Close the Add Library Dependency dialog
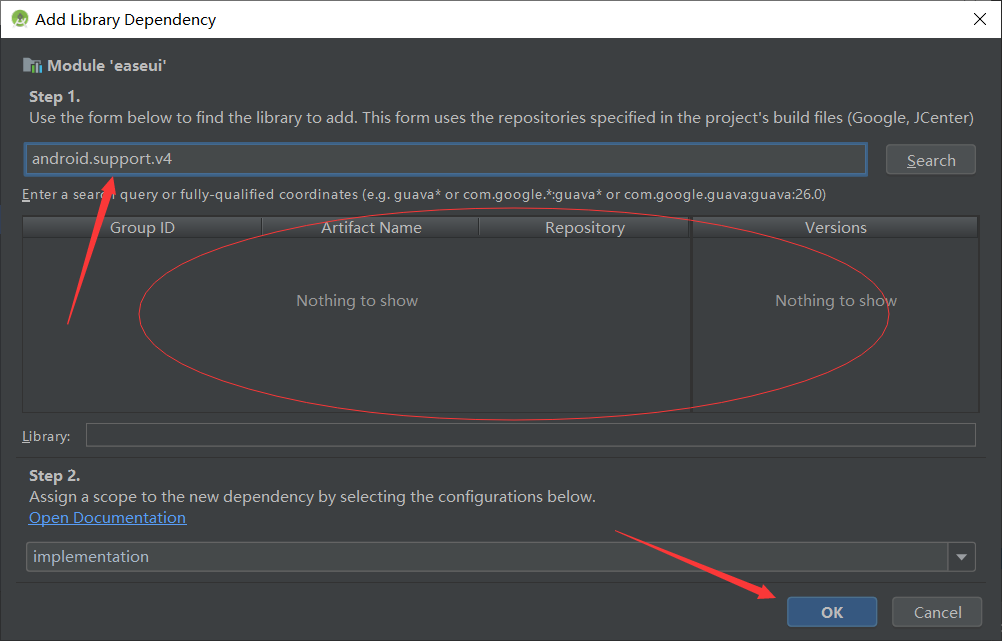The width and height of the screenshot is (1002, 641). tap(977, 18)
